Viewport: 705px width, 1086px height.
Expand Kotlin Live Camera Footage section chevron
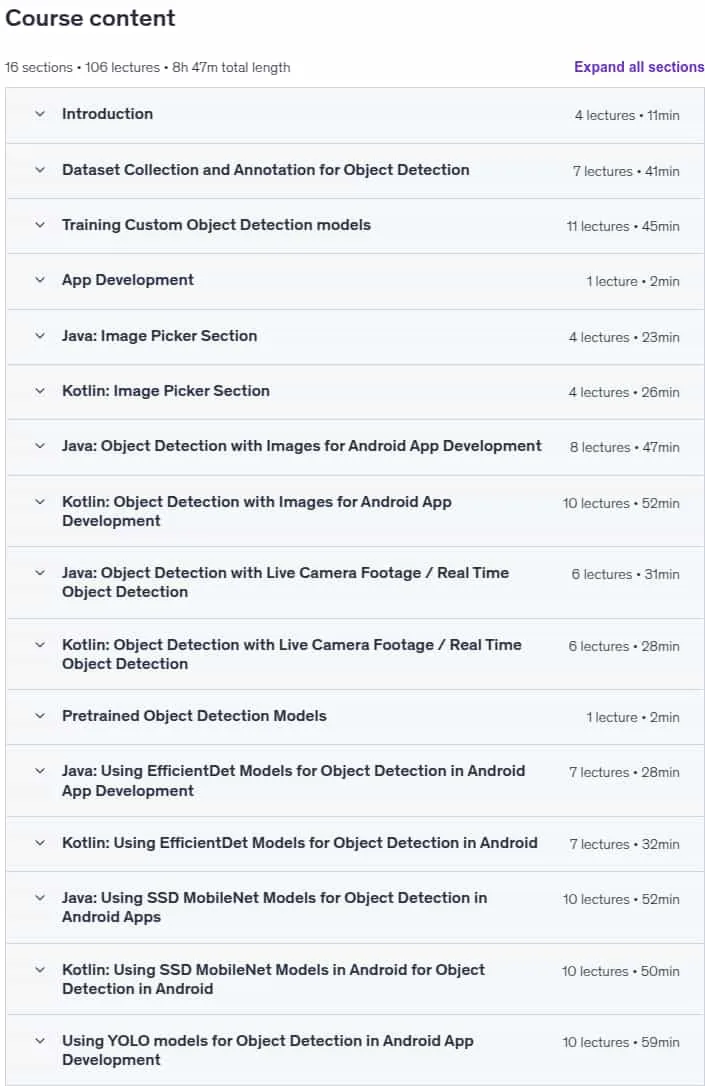click(40, 645)
